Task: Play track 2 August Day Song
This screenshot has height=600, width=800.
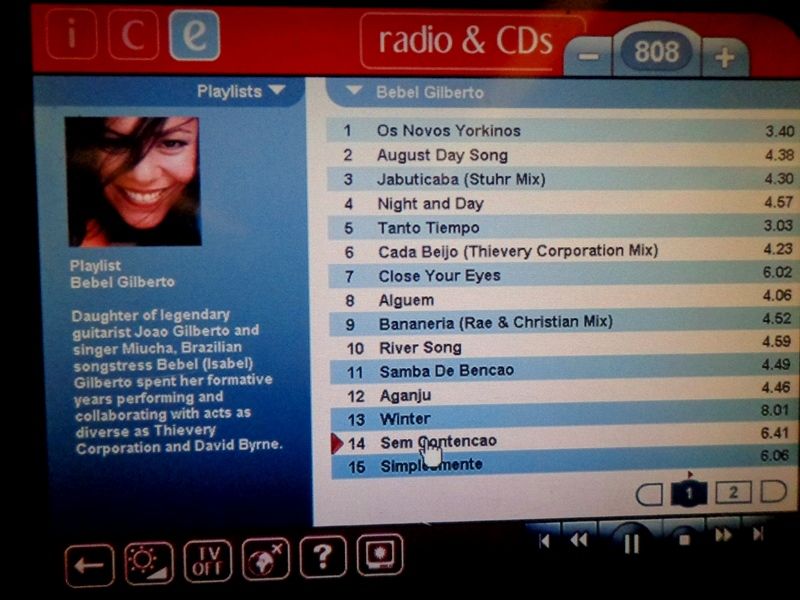Action: click(561, 155)
